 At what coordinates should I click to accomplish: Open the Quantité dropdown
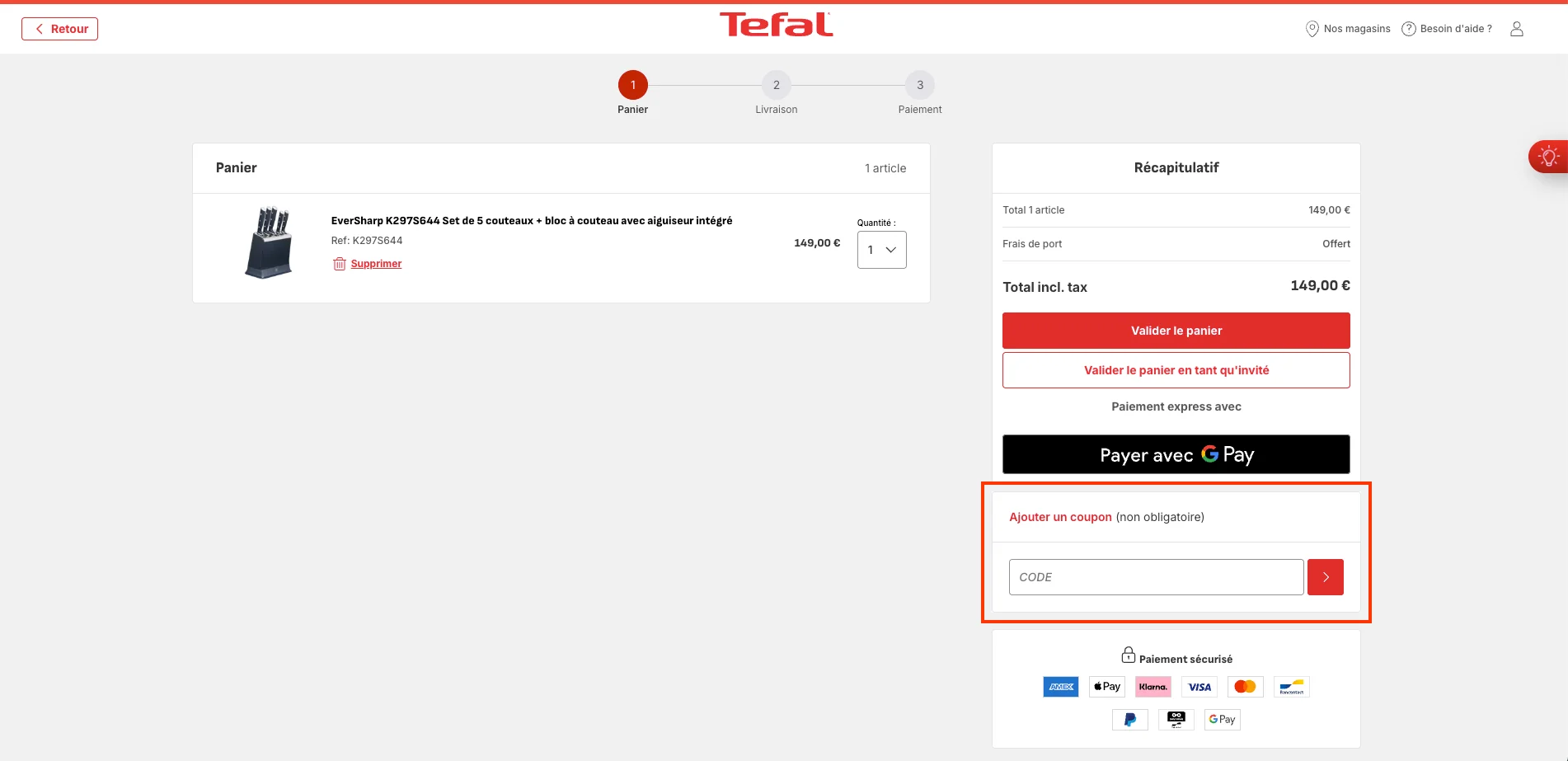tap(881, 250)
